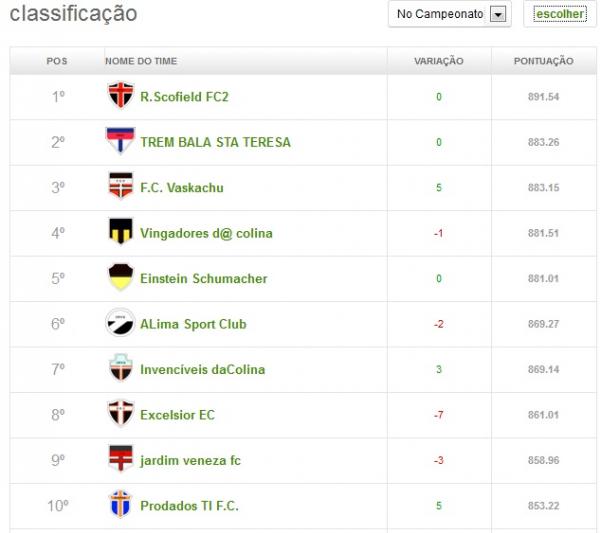Open the TREM BALA STA TERESA link
This screenshot has height=533, width=600.
coord(215,142)
